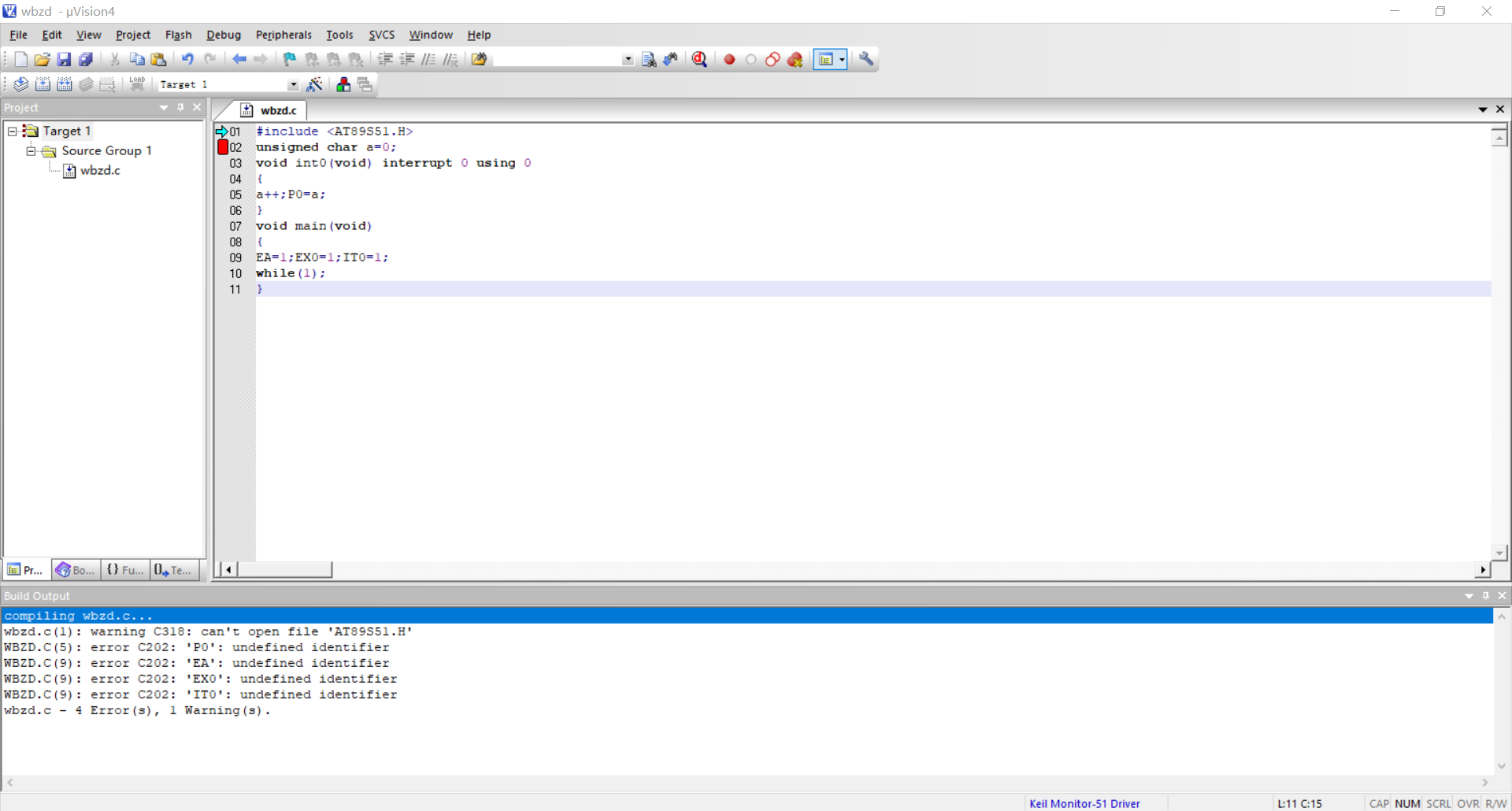Open the View menu
Screen dimensions: 1512x811
click(x=88, y=35)
